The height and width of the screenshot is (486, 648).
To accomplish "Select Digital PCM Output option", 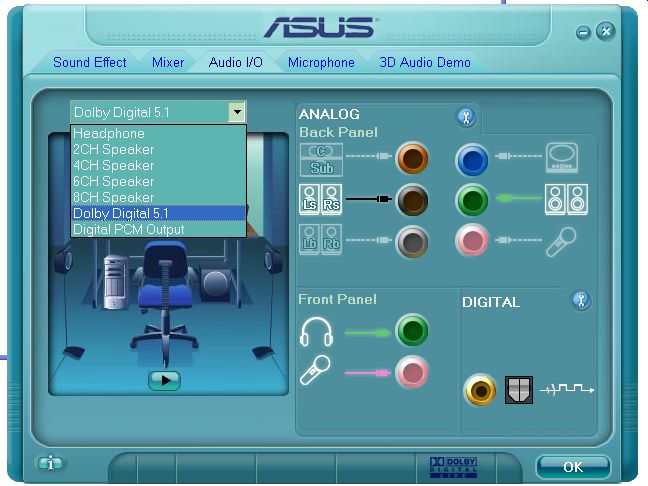I will (x=159, y=229).
